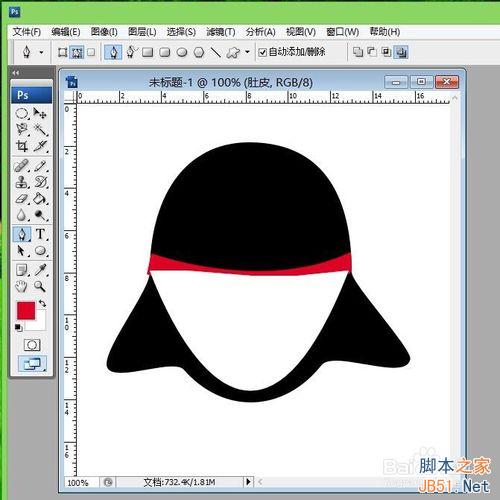Open the 图像(I) menu

click(104, 32)
